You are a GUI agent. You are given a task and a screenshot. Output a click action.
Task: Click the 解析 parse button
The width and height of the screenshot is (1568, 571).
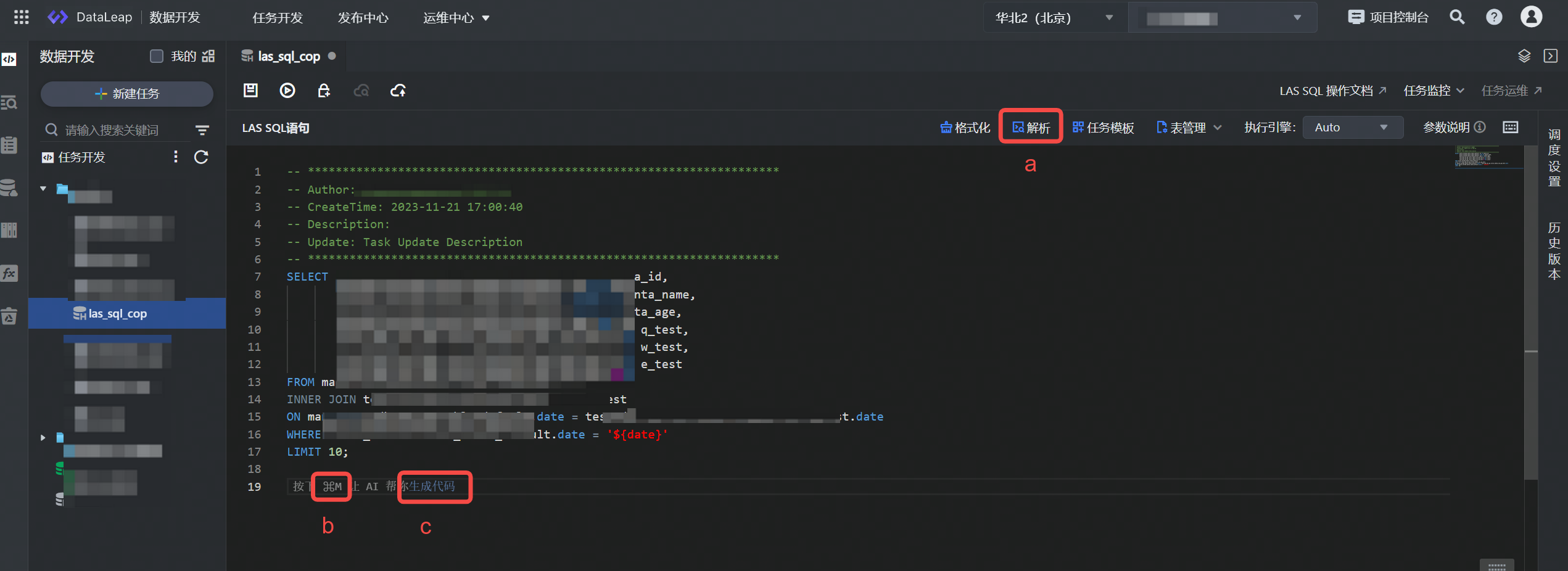(1031, 128)
